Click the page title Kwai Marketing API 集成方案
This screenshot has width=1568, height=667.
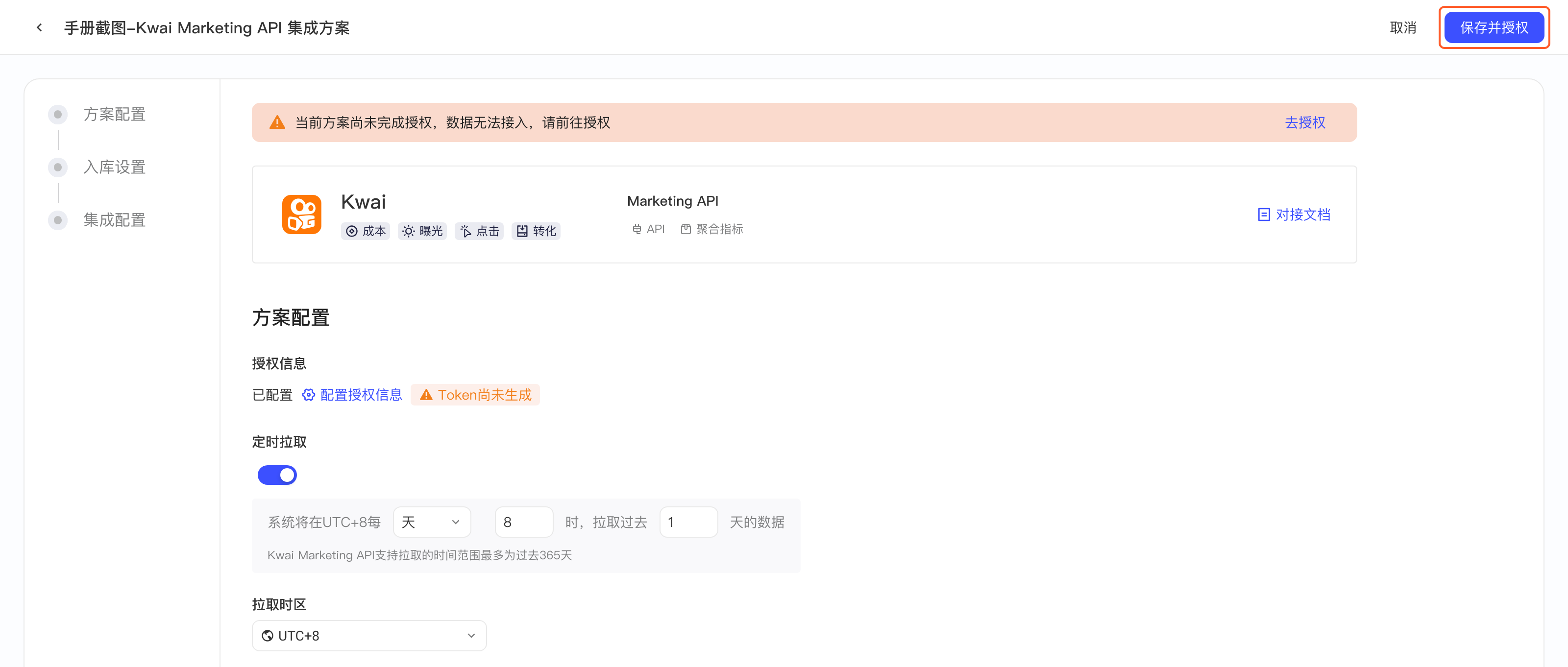coord(207,27)
